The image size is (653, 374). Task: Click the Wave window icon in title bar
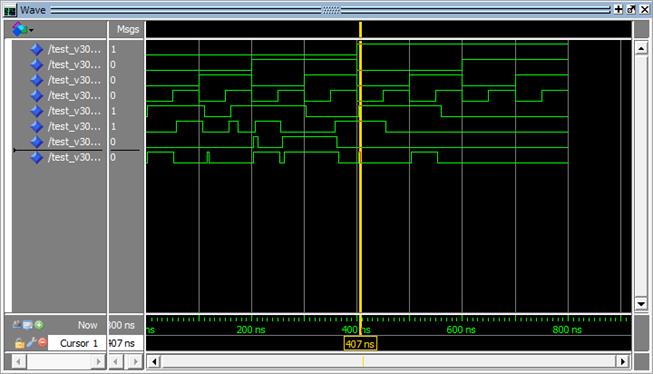tap(10, 10)
